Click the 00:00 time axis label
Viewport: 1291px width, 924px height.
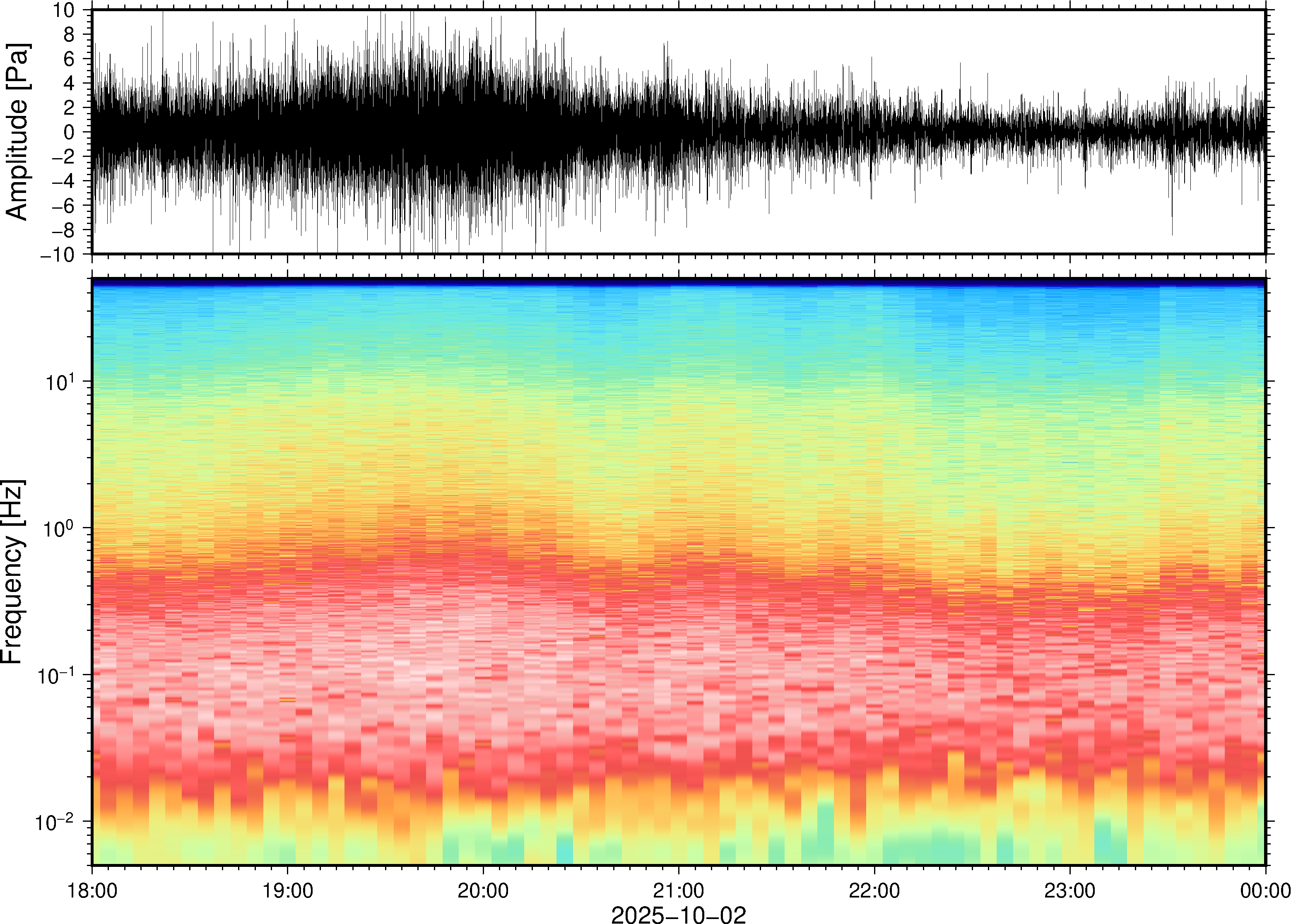(x=1265, y=890)
